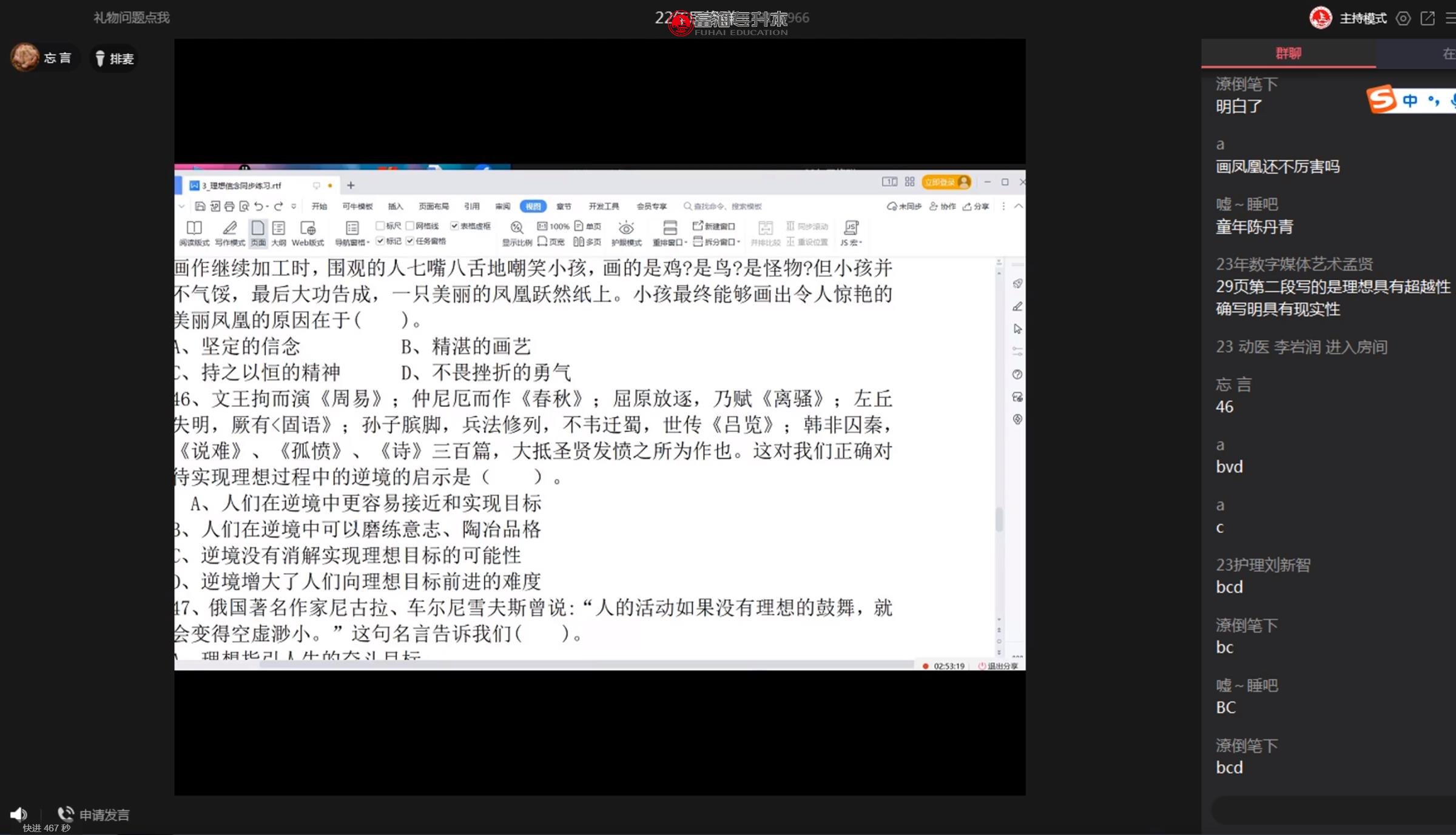Fit to 页宽 page width
The image size is (1456, 835).
pos(551,242)
